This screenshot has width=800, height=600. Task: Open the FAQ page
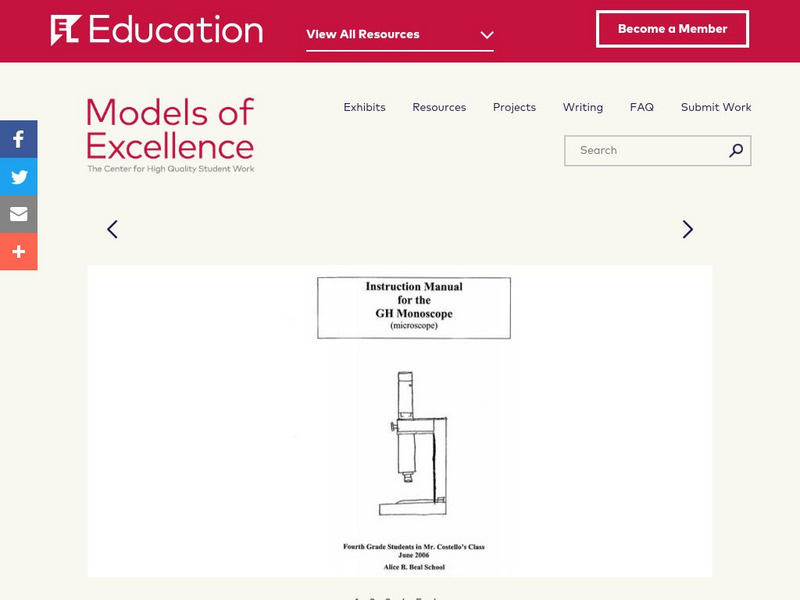pos(642,107)
